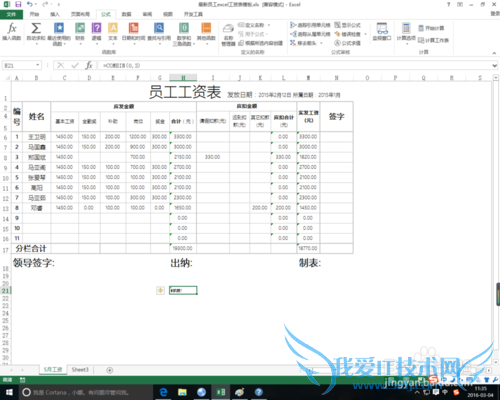The image size is (500, 400).
Task: Click Calculate Now
Action: 431,28
